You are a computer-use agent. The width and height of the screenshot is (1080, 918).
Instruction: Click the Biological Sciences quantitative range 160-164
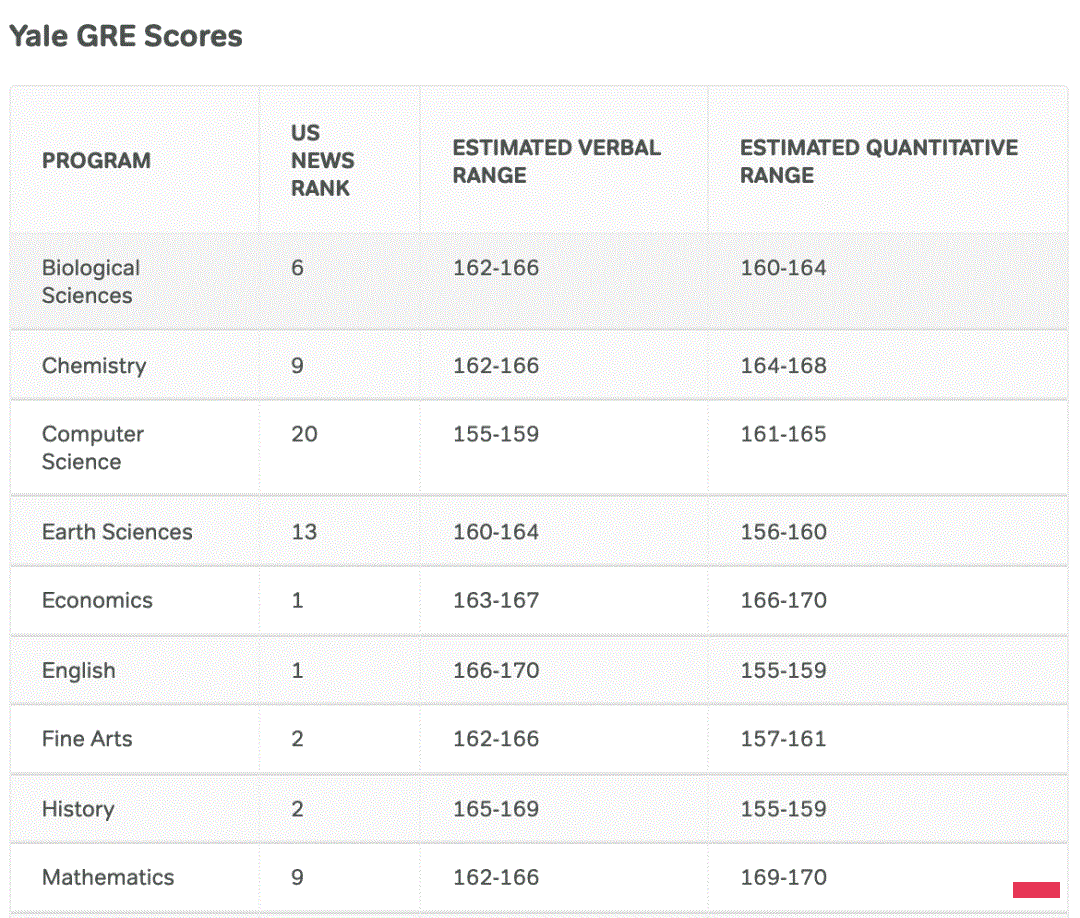tap(783, 267)
